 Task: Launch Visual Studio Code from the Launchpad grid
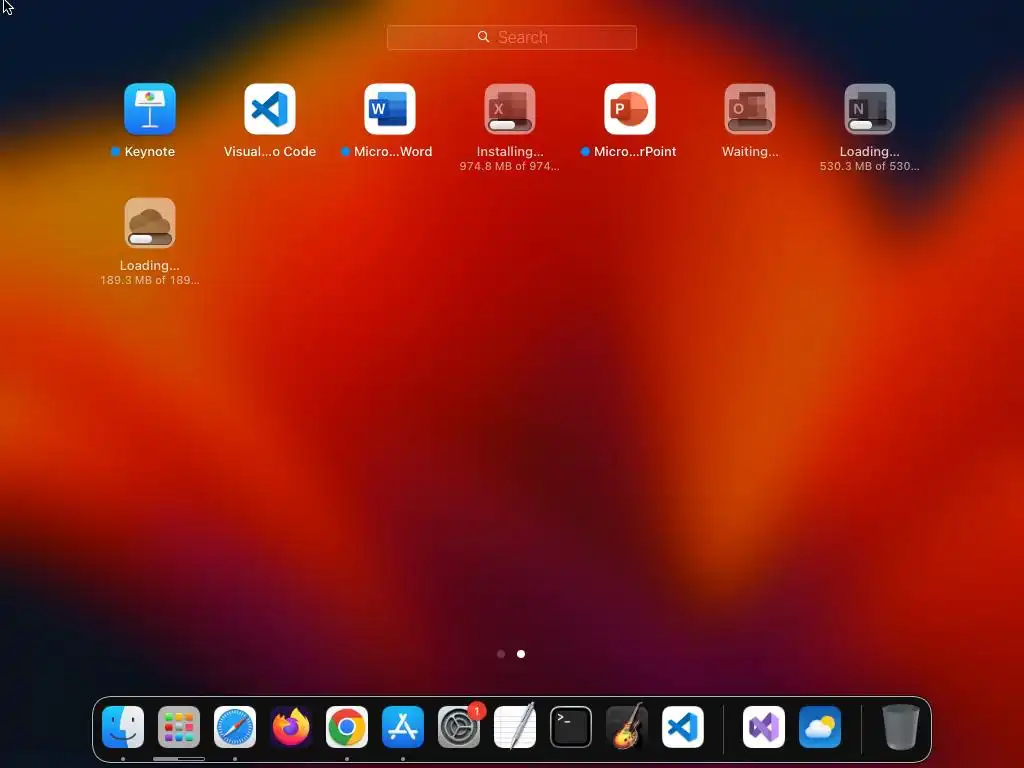pos(270,108)
